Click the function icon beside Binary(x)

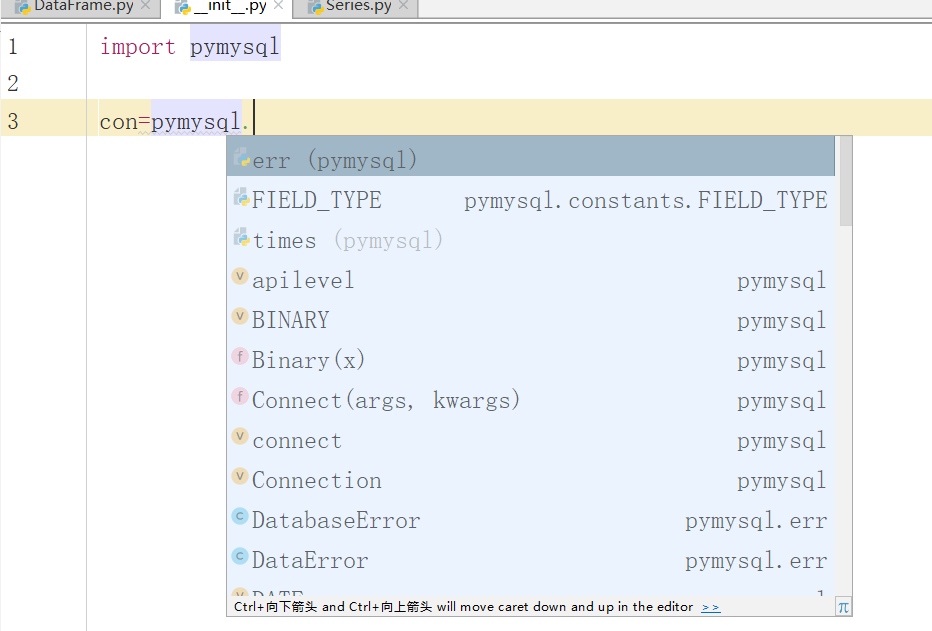click(x=240, y=359)
